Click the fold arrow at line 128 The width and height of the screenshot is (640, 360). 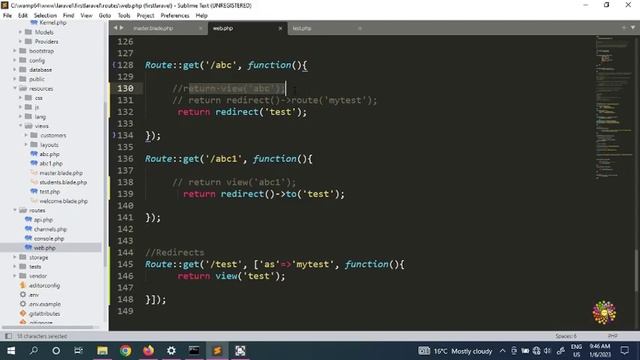(x=114, y=65)
